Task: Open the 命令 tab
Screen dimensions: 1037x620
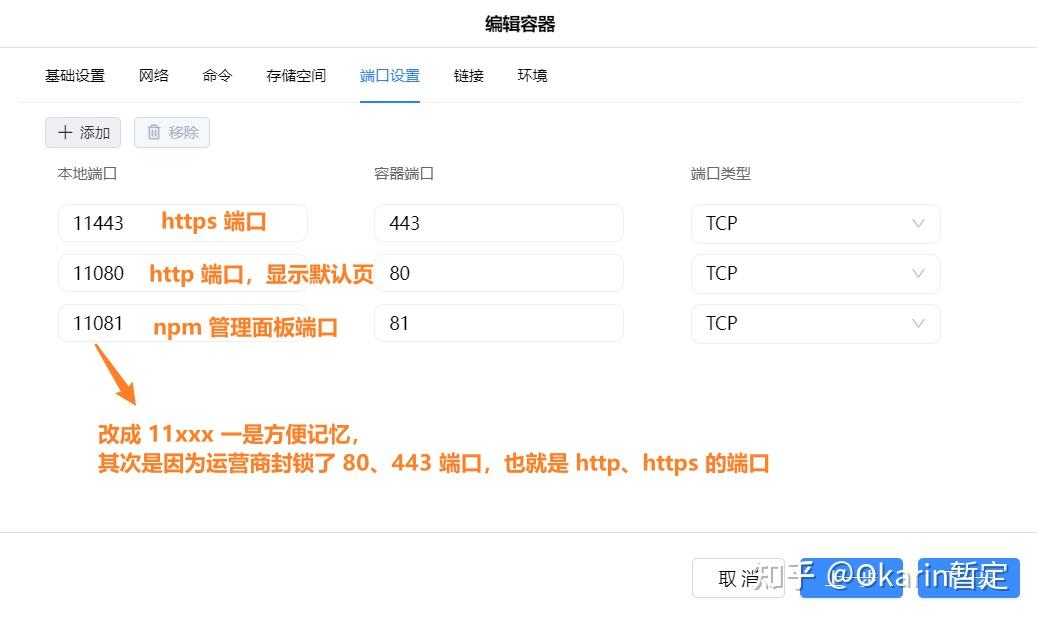Action: click(216, 75)
